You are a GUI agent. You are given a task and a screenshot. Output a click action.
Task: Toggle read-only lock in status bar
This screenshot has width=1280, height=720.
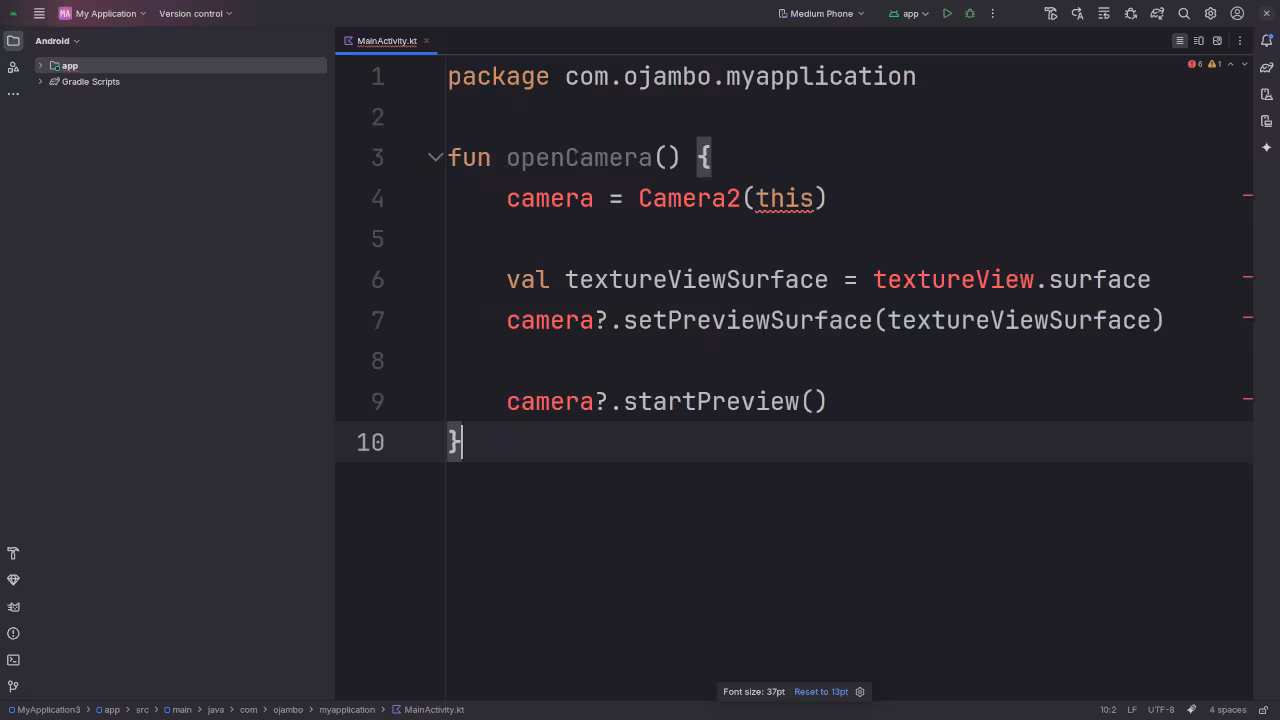[x=1265, y=710]
